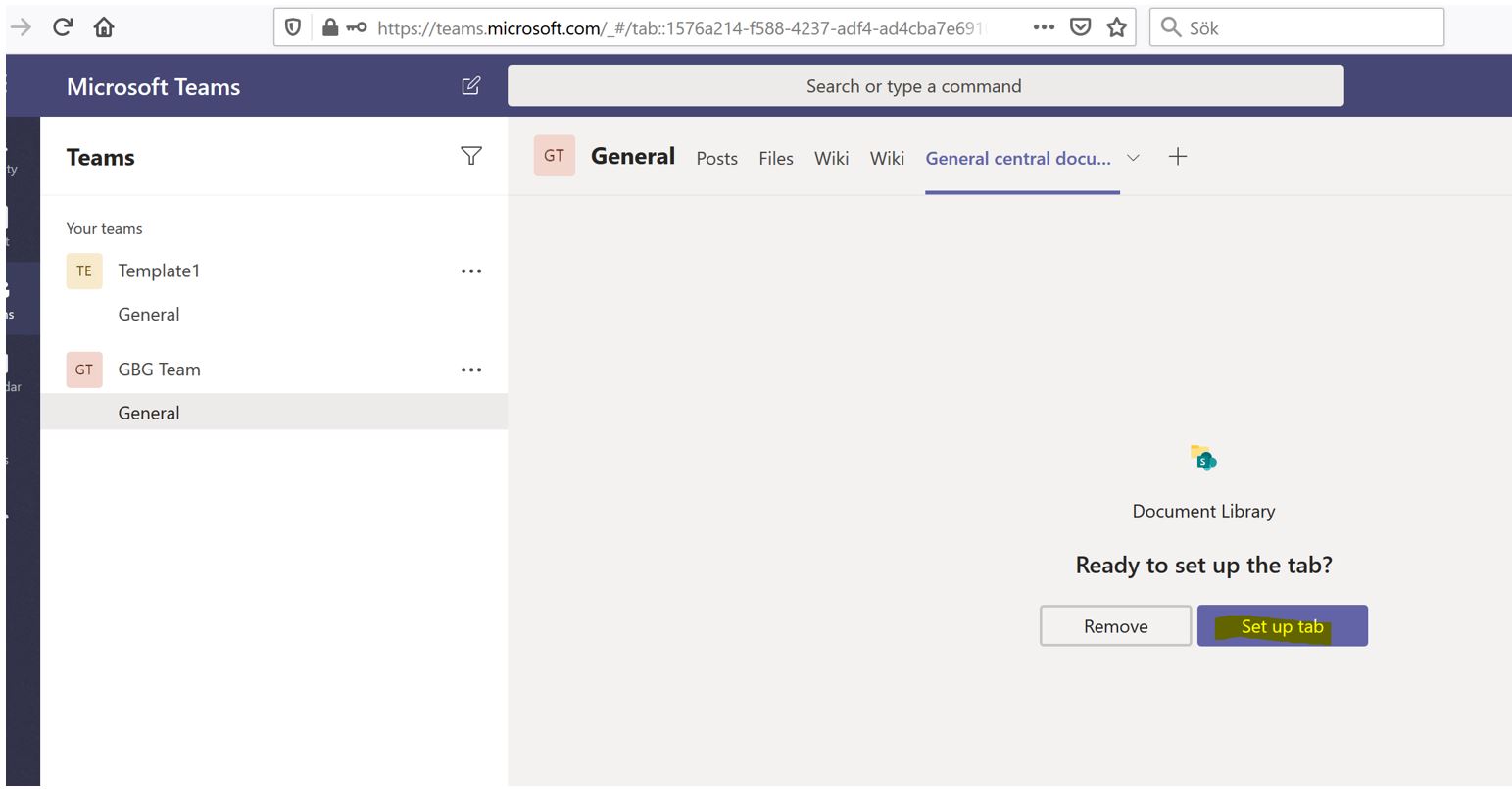The width and height of the screenshot is (1512, 789).
Task: Click the browser forward arrow icon
Action: point(20,26)
